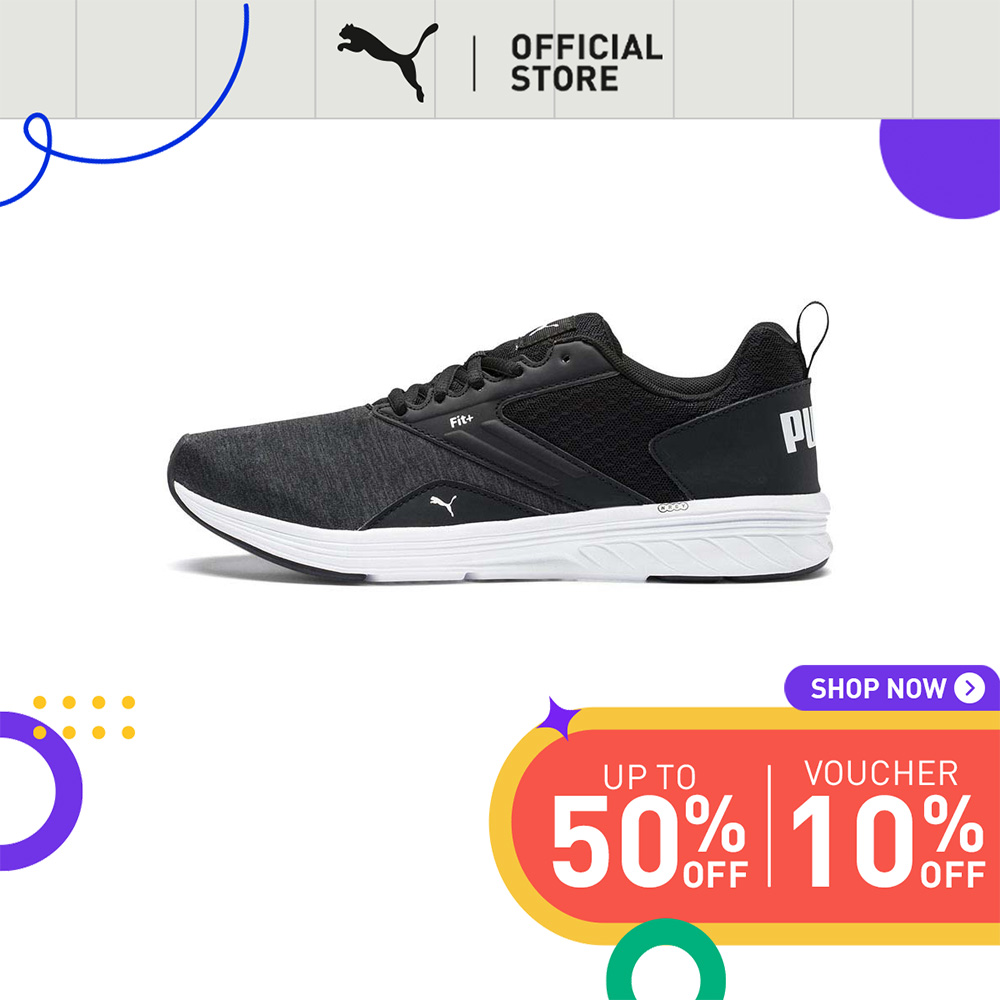Click the green ring at the bottom
This screenshot has width=1000, height=1000.
pyautogui.click(x=665, y=959)
